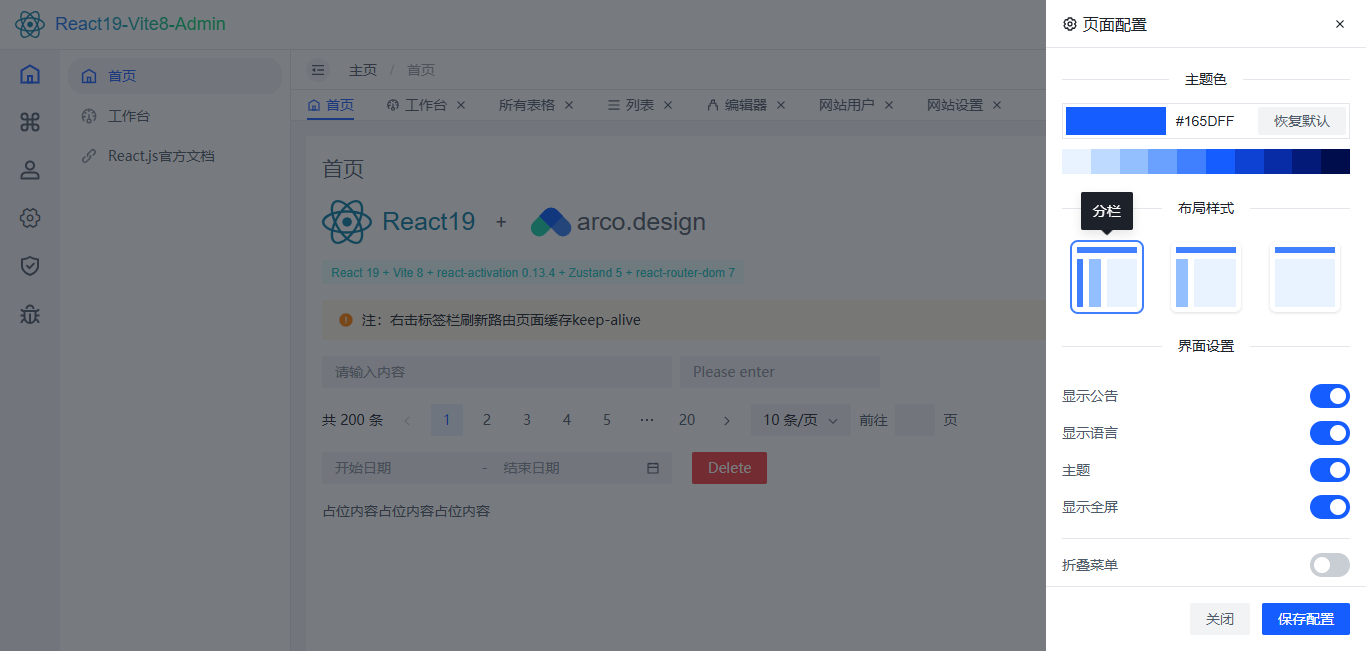
Task: Select the 分栏 layout style option
Action: 1107,277
